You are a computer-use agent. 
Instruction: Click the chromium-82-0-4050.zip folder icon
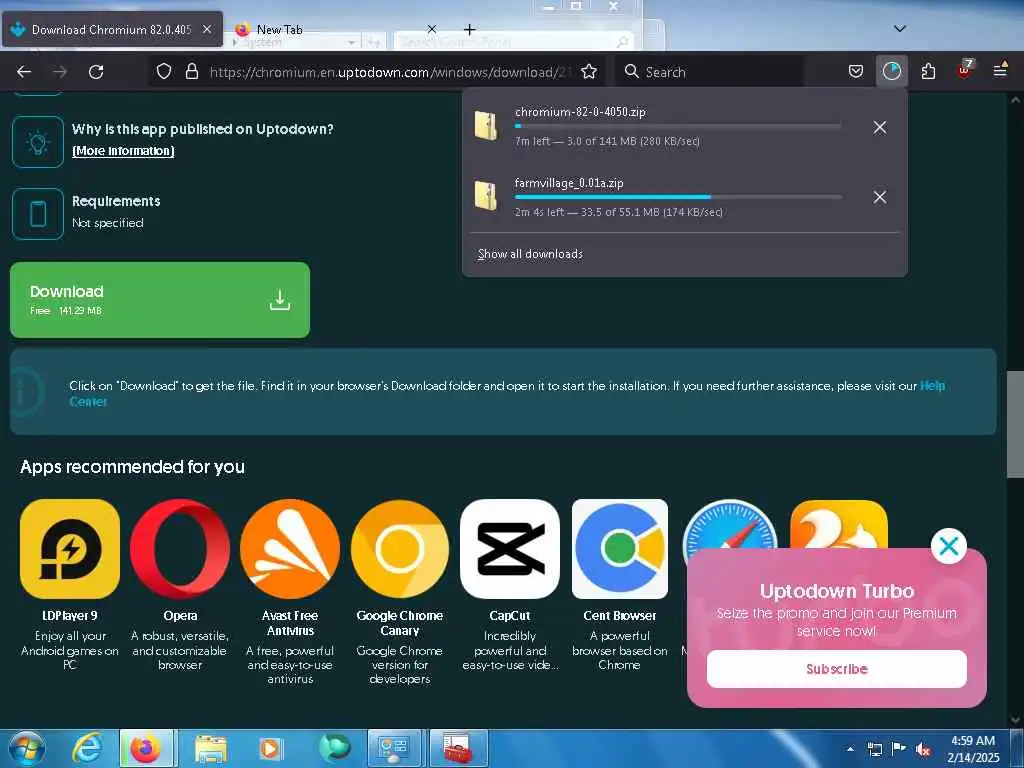point(486,125)
